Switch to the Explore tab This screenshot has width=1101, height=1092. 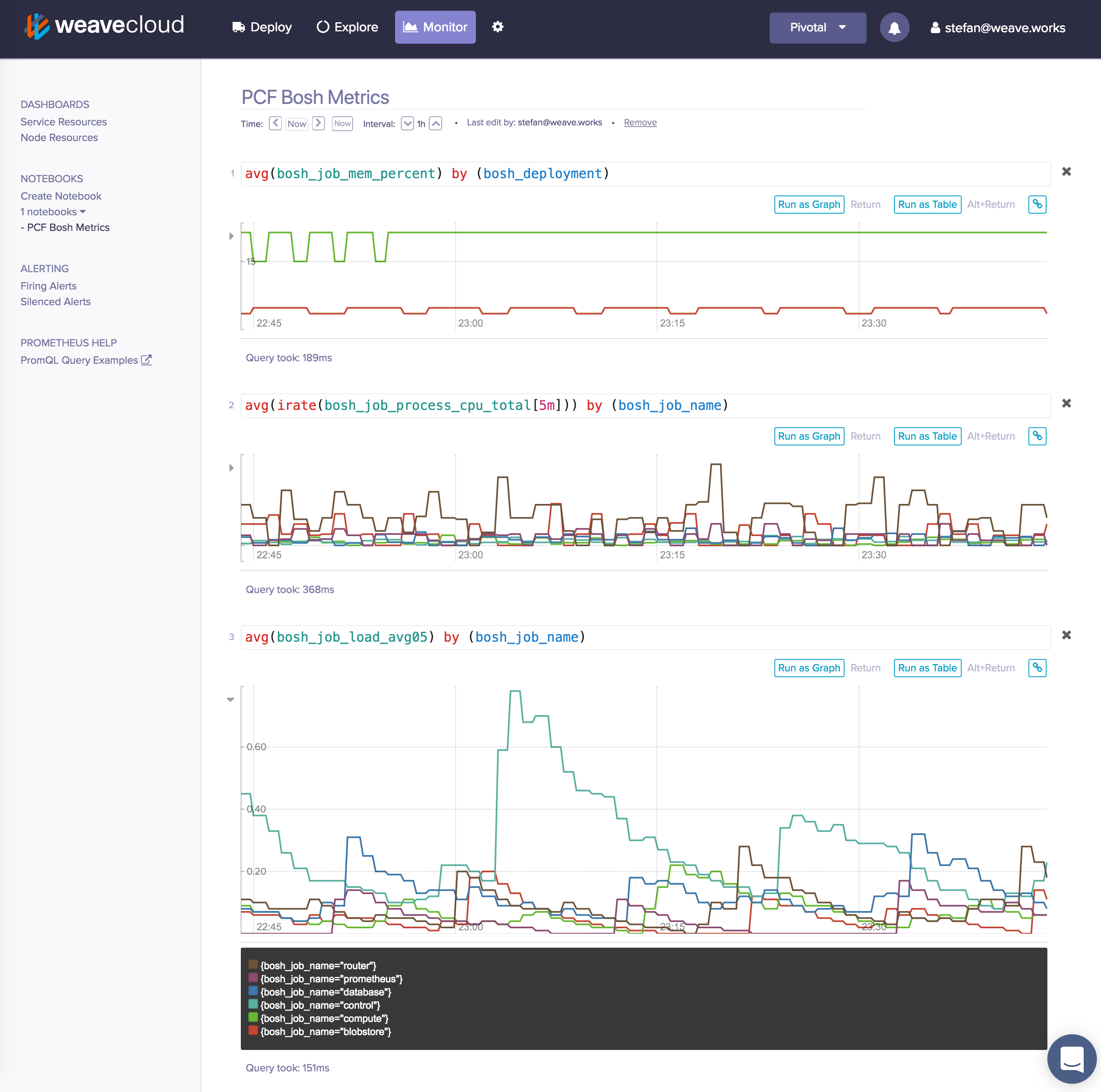point(347,27)
